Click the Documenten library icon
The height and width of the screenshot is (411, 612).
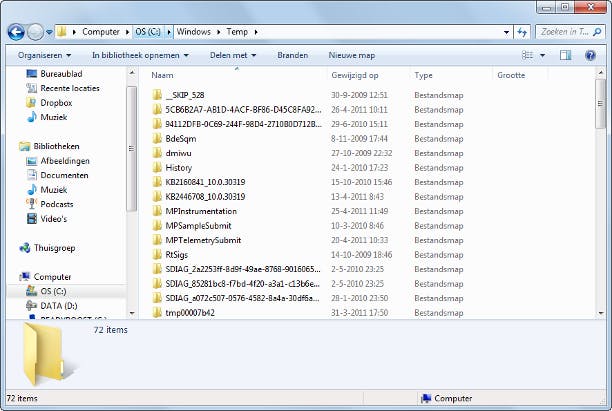coord(32,175)
